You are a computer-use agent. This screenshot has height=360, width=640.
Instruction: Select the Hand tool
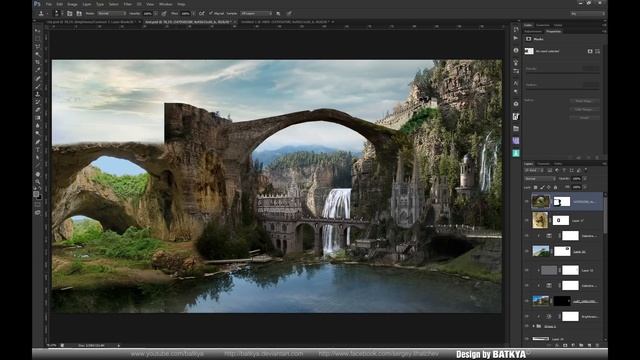[38, 174]
